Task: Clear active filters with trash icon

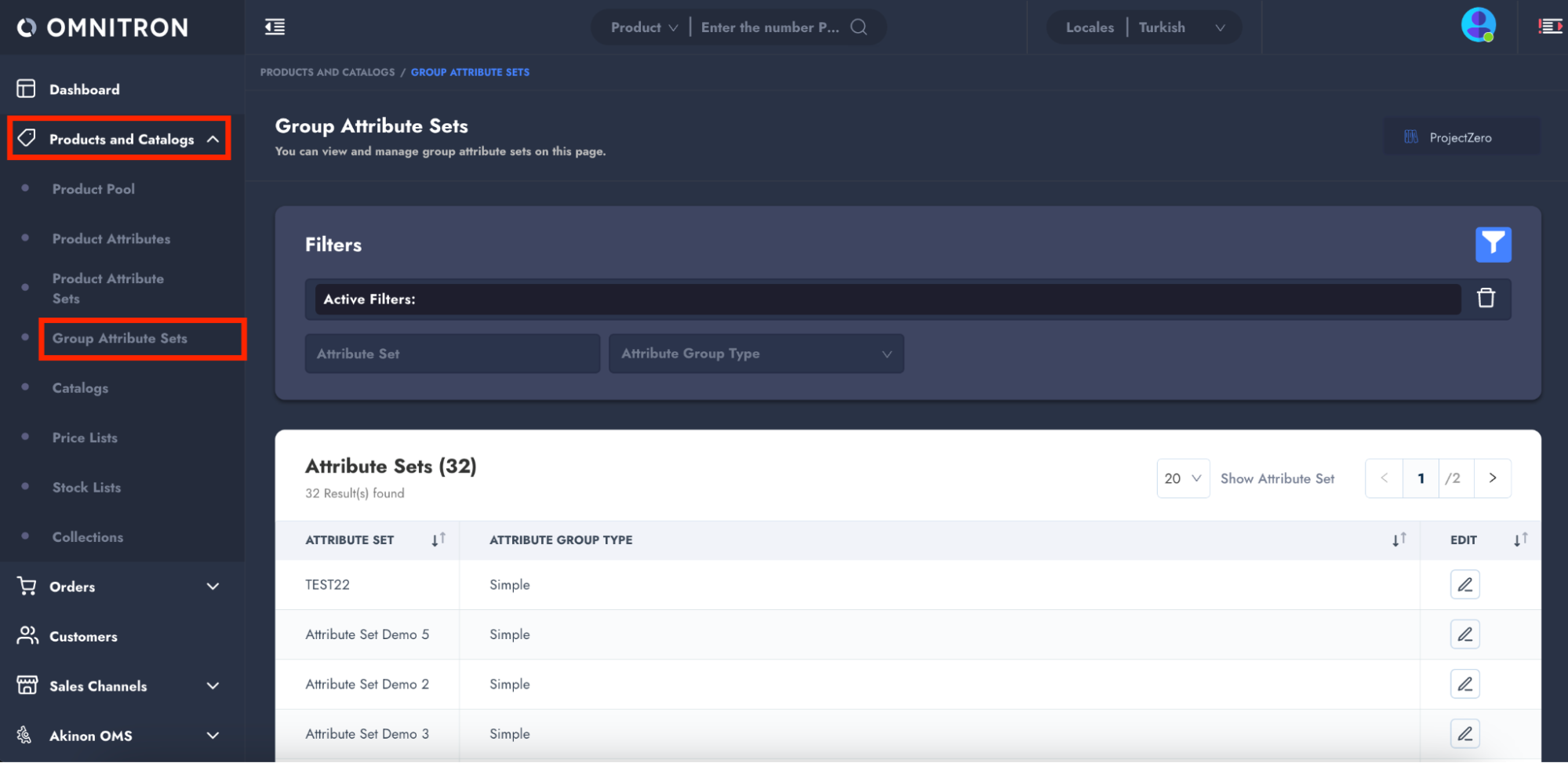Action: pos(1486,299)
